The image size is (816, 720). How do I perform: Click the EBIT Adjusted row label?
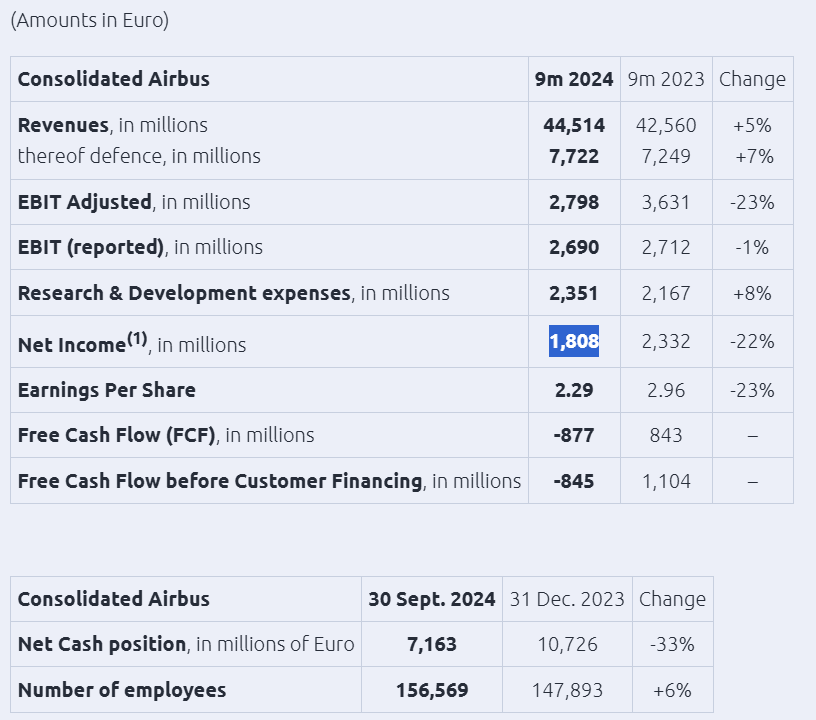coord(85,202)
